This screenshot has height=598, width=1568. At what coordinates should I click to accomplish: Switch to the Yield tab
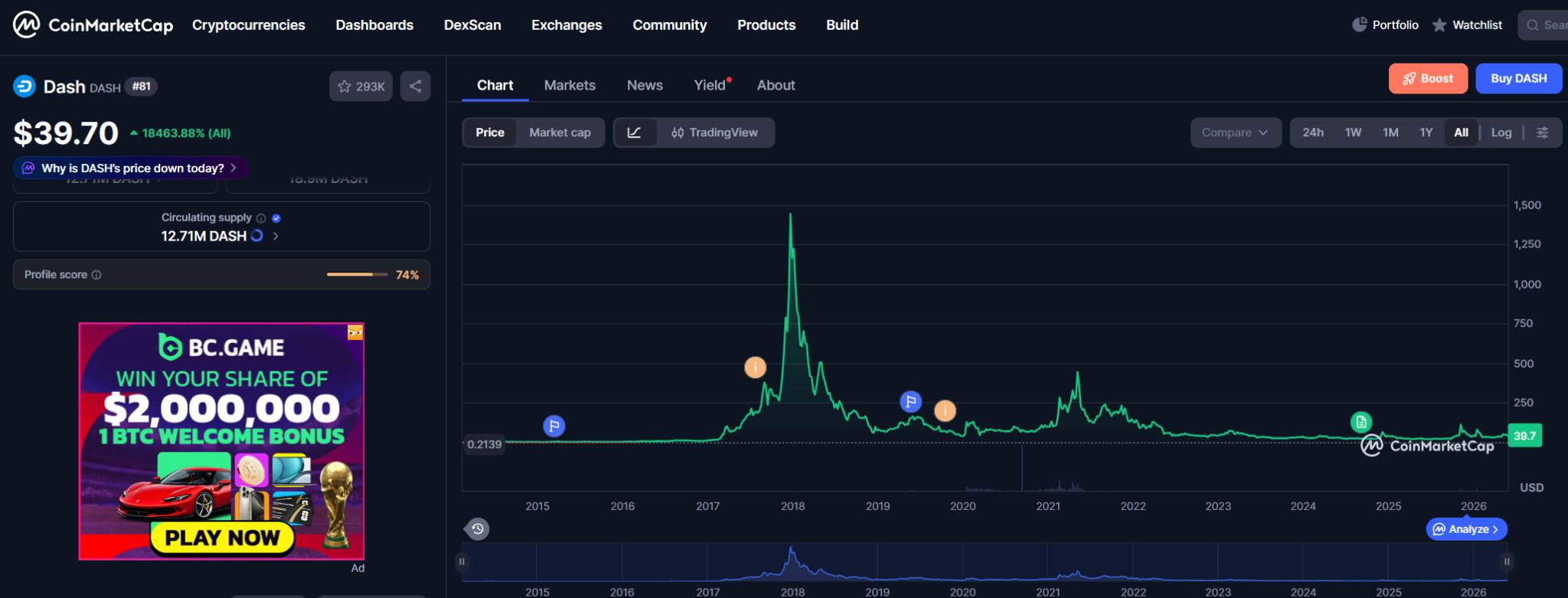pos(710,85)
